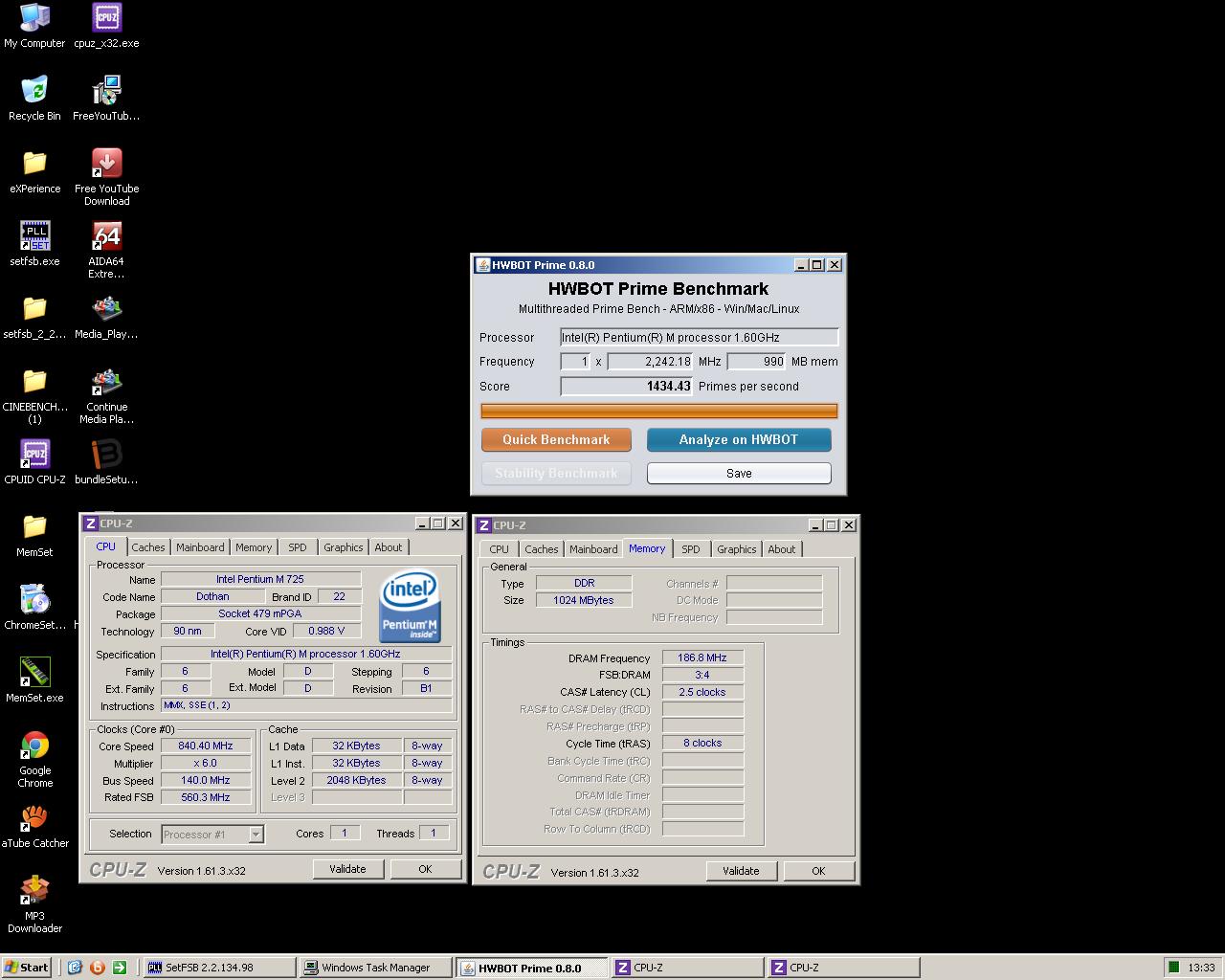This screenshot has height=980, width=1225.
Task: Click the Processor name field in HWBOT Prime
Action: click(x=700, y=337)
